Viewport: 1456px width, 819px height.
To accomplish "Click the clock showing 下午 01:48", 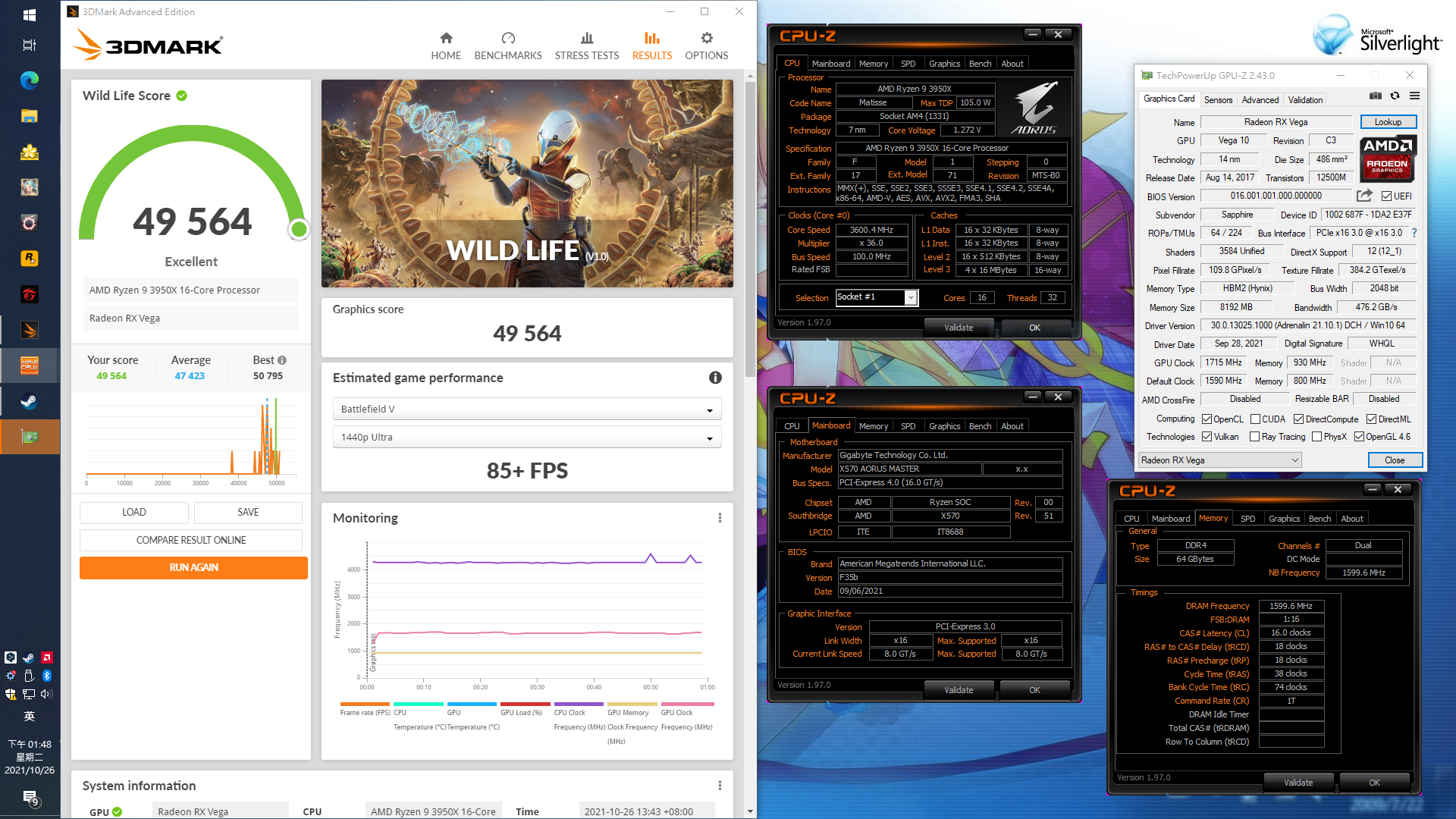I will pos(30,745).
